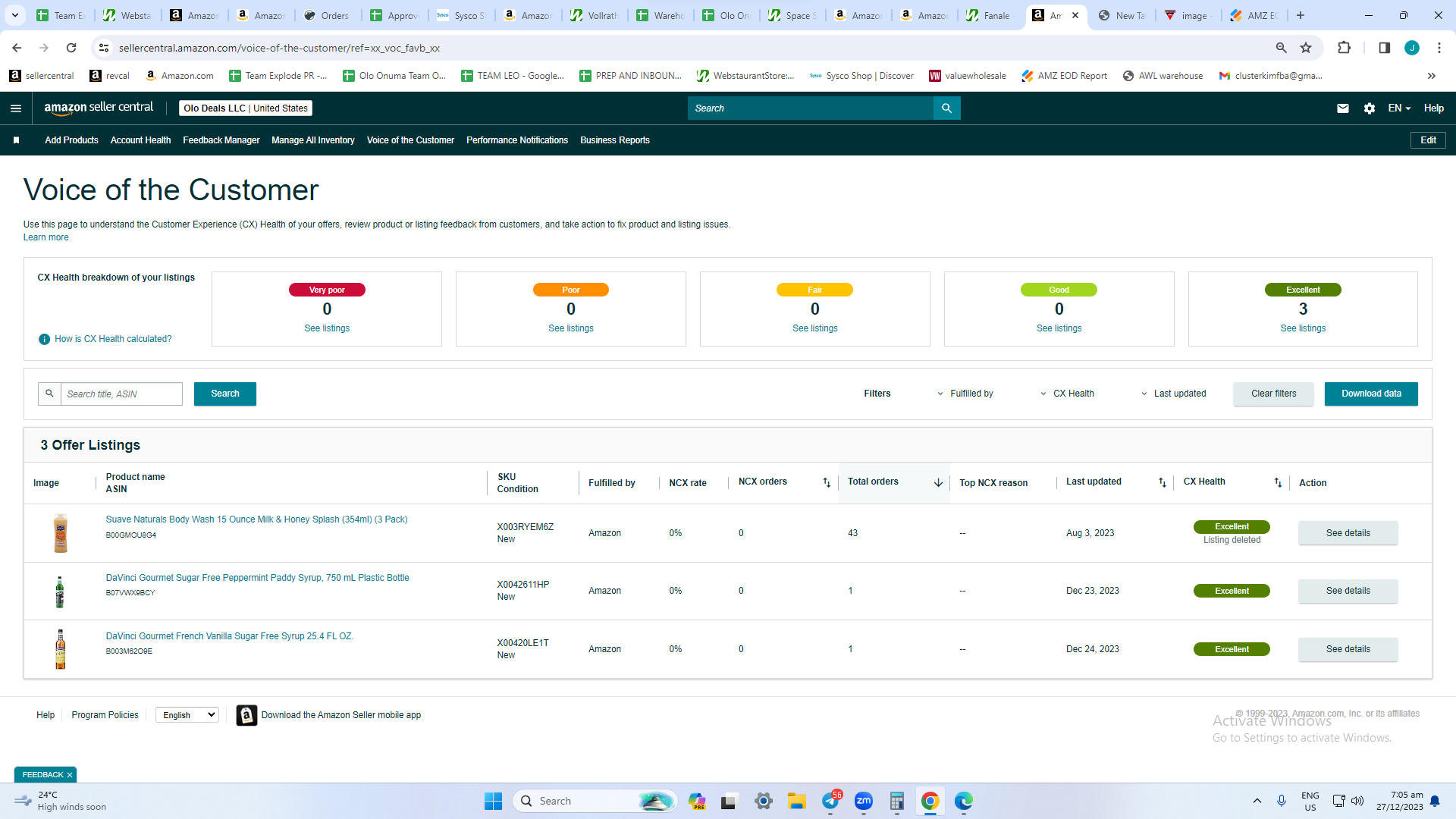Open Performance Notifications in favorites bar
Screen dimensions: 1456x819
click(x=517, y=140)
